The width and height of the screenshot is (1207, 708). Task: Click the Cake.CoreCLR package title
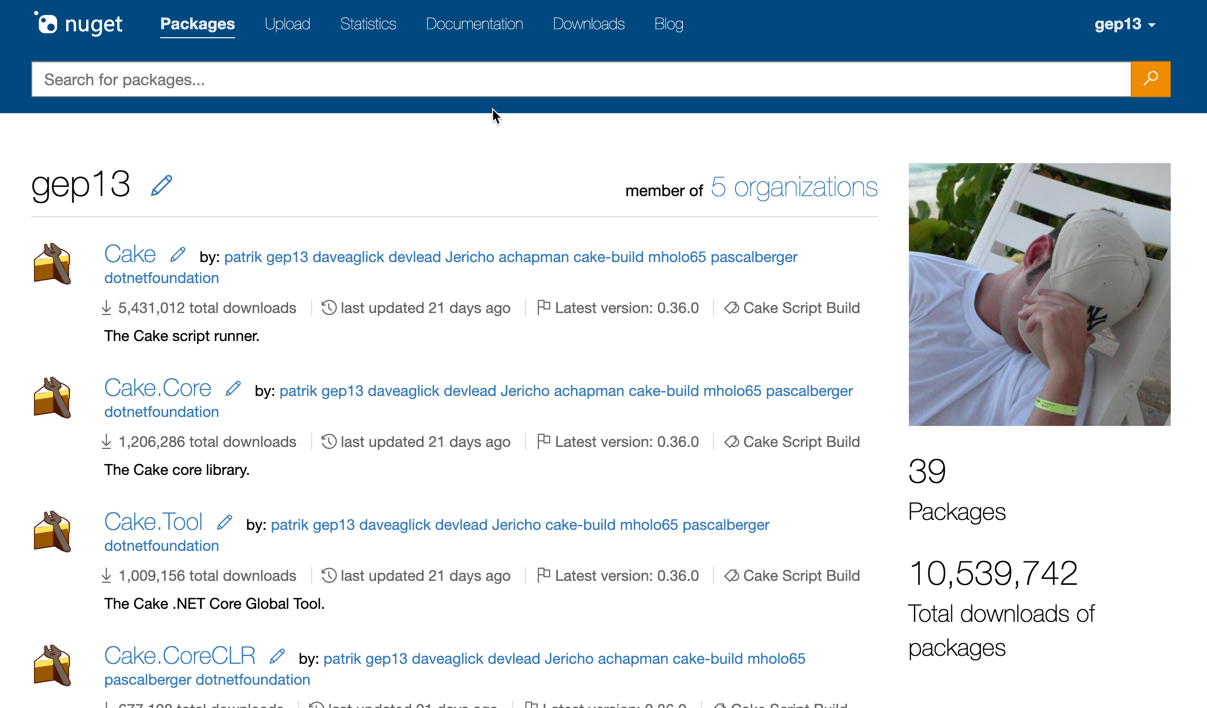179,656
